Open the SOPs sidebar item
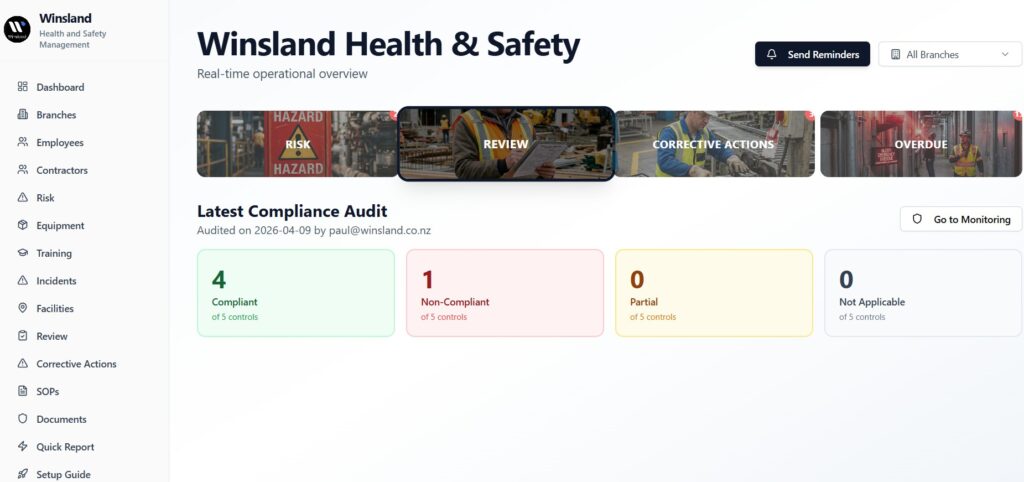 click(x=48, y=392)
